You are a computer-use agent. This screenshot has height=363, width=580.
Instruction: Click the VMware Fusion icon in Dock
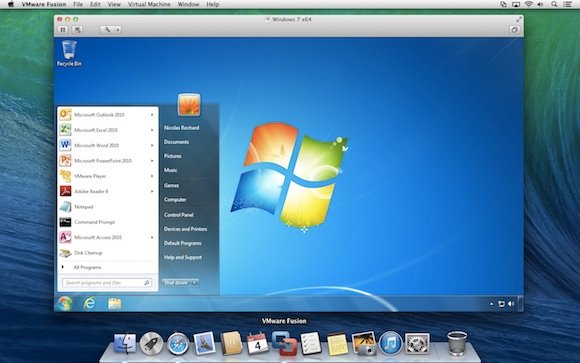click(284, 343)
